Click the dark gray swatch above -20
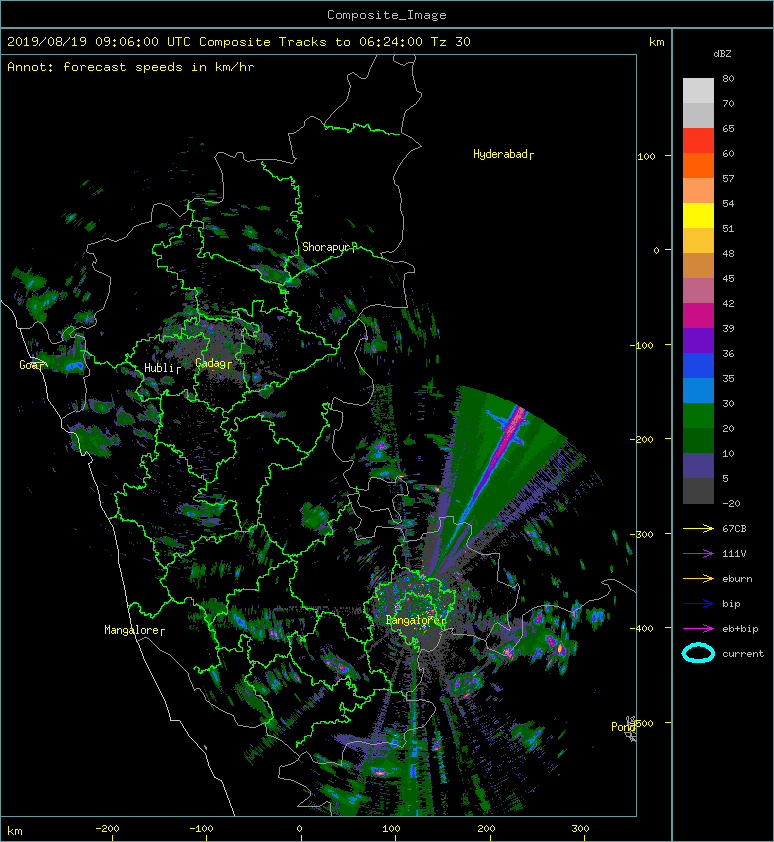 [x=698, y=490]
